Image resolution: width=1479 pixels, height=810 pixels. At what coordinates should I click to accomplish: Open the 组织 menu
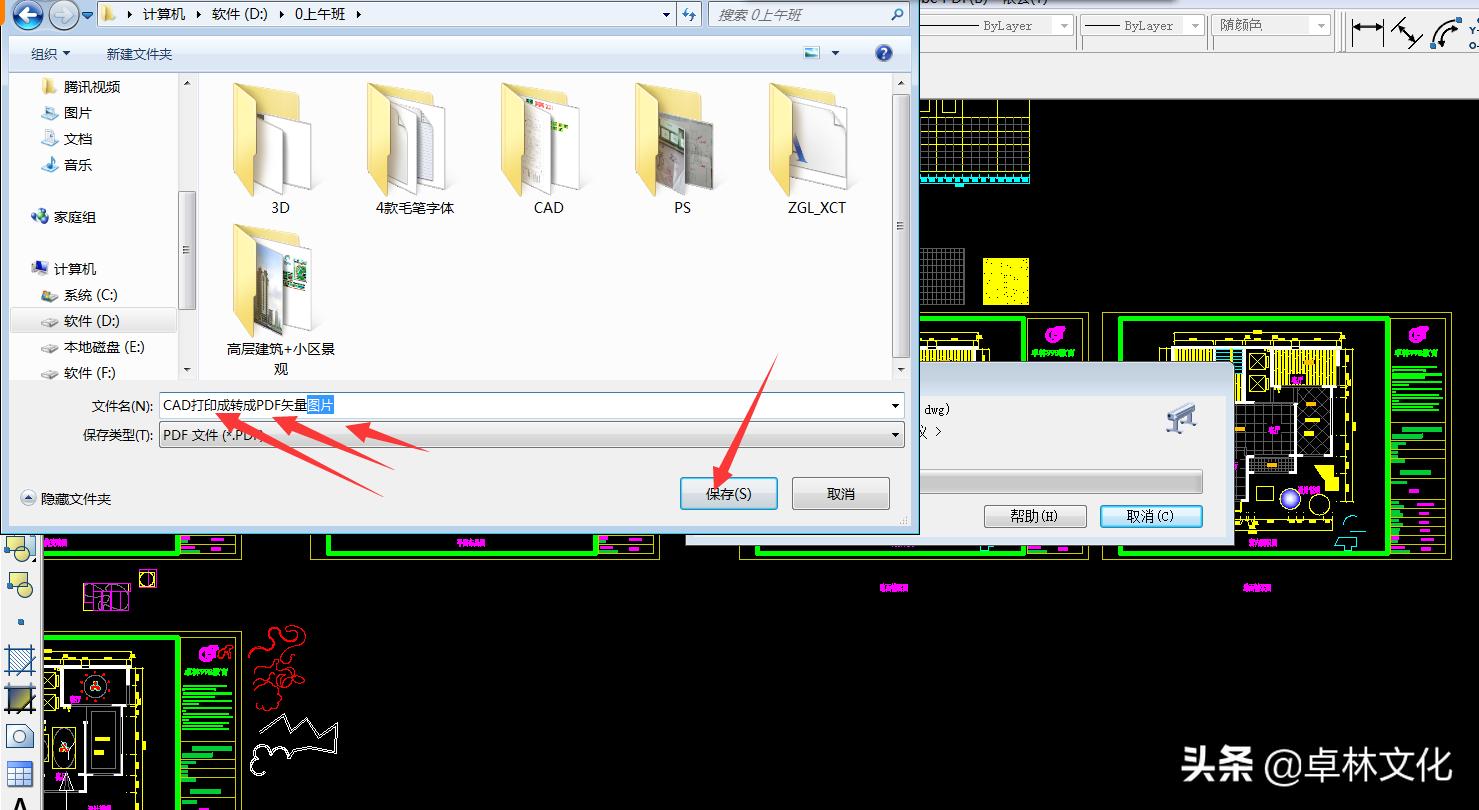(x=50, y=54)
